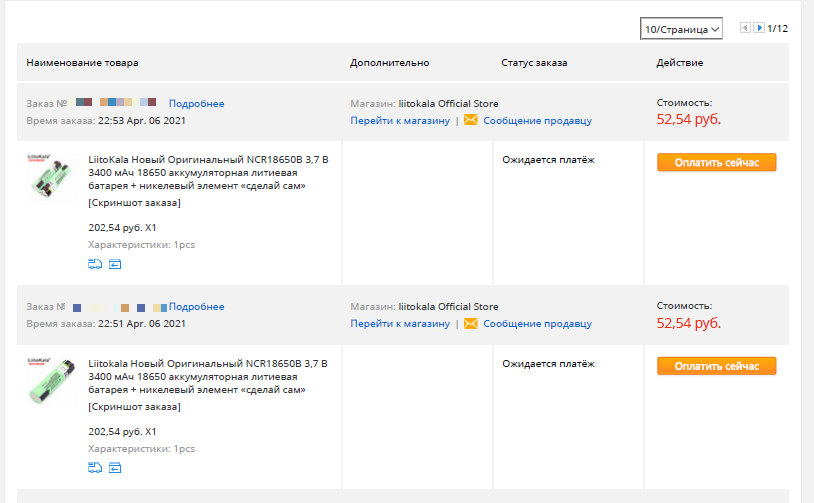This screenshot has width=814, height=503.
Task: Click the delivery truck icon in first order
Action: [95, 264]
